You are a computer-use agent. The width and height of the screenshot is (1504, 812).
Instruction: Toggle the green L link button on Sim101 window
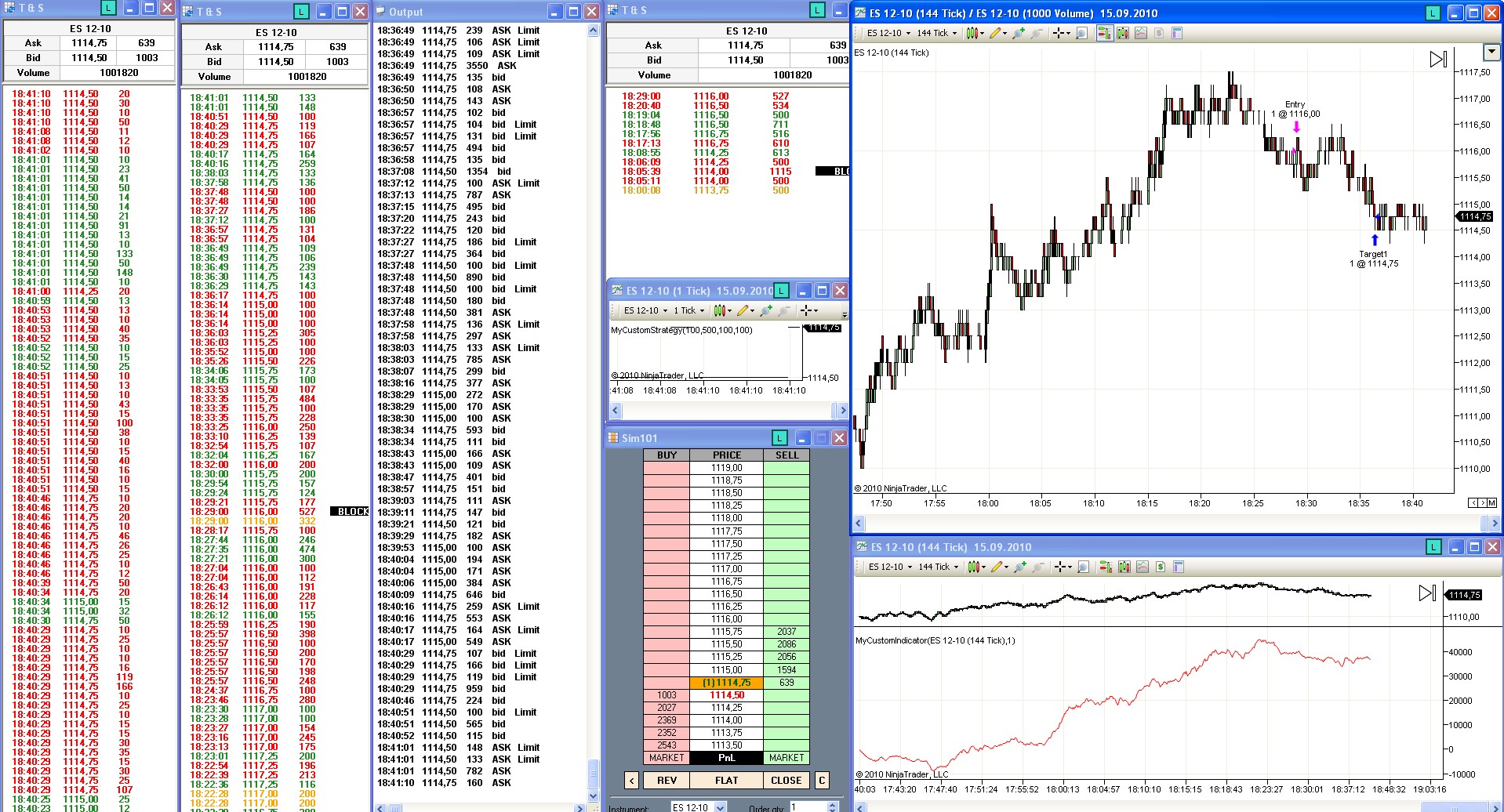click(x=779, y=438)
